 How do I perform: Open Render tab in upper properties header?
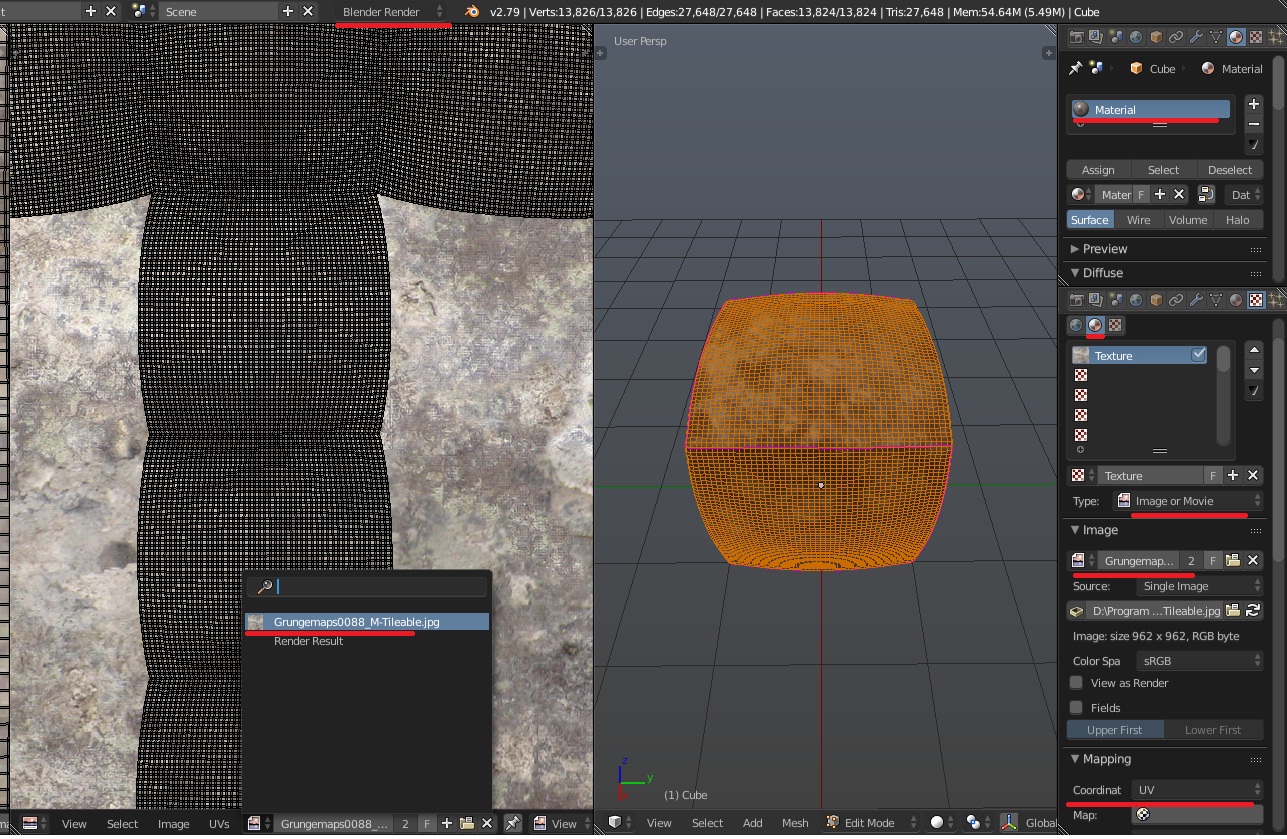tap(1077, 37)
